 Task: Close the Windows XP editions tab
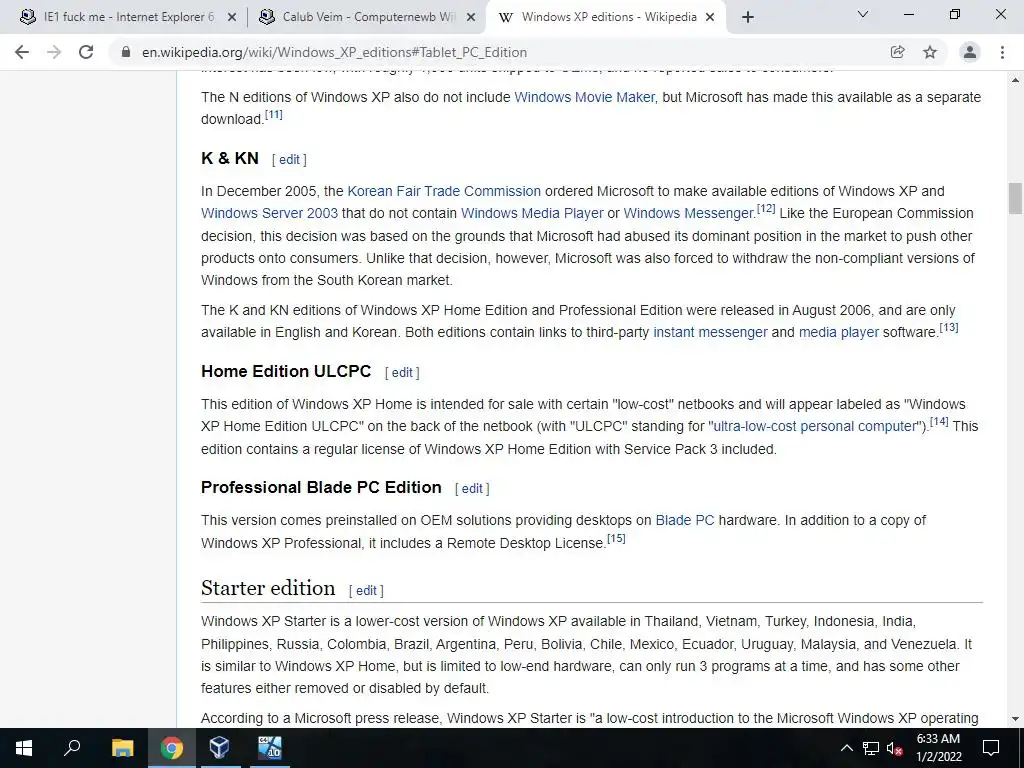[x=711, y=18]
